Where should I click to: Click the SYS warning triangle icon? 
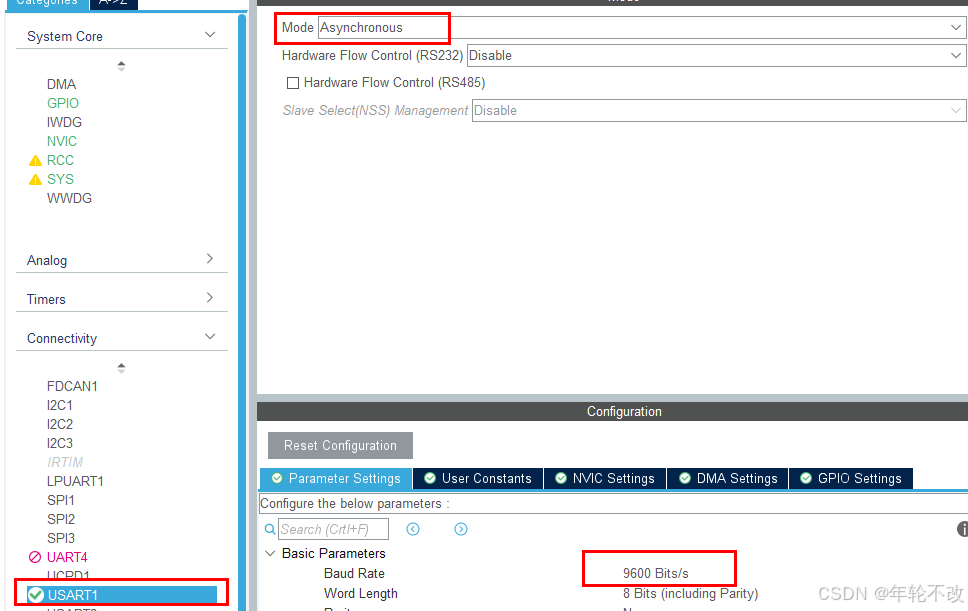click(x=36, y=179)
